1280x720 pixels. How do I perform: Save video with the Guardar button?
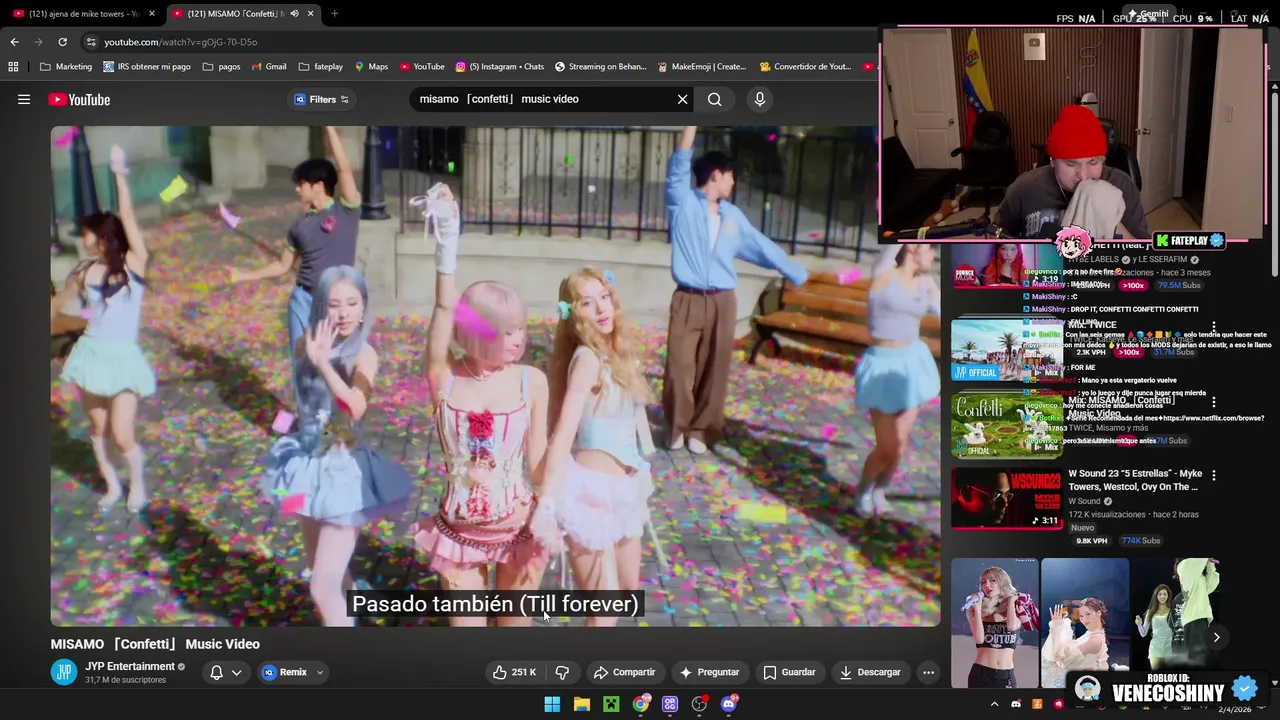click(789, 672)
